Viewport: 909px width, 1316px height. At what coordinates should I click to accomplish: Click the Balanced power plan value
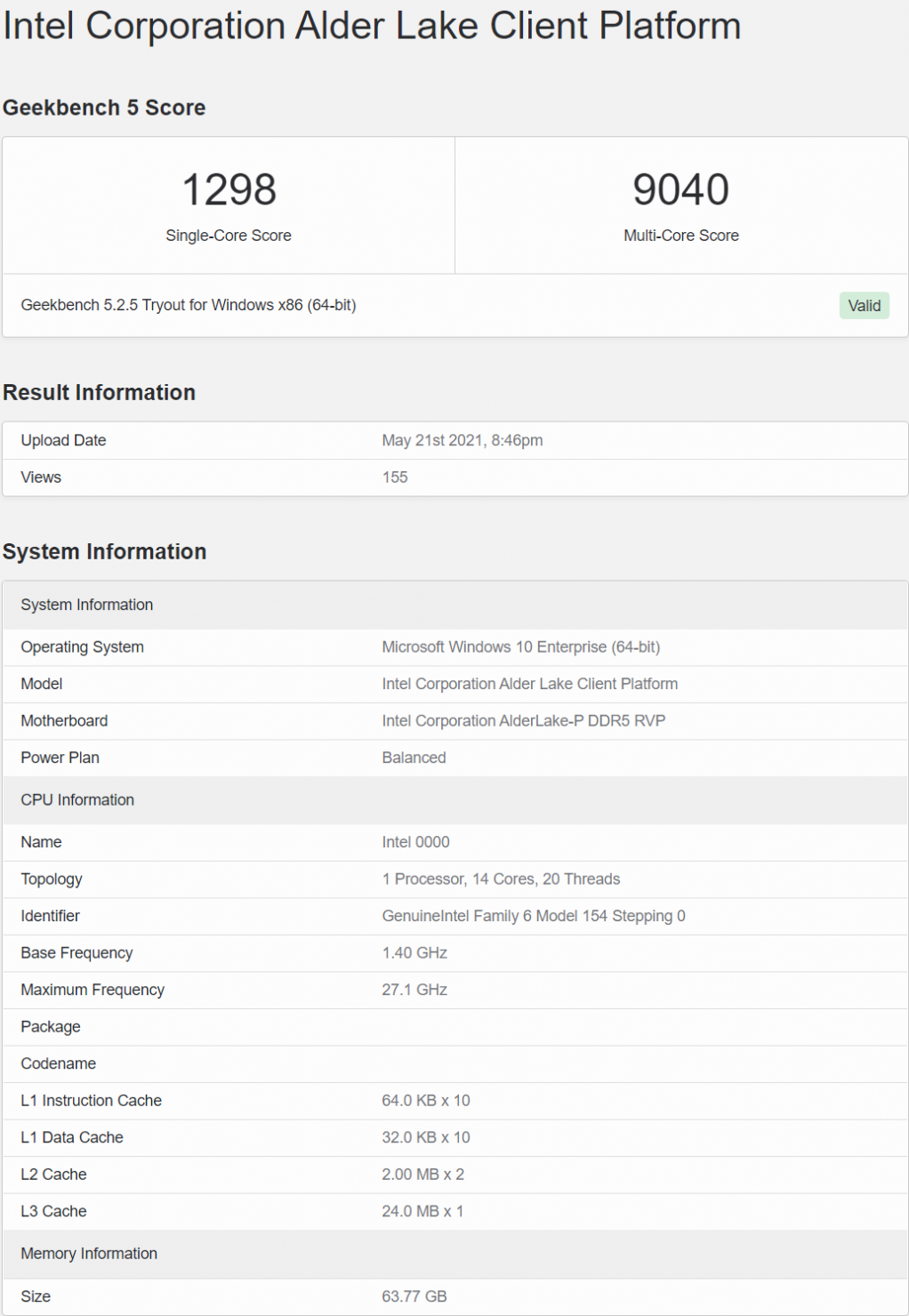point(414,758)
